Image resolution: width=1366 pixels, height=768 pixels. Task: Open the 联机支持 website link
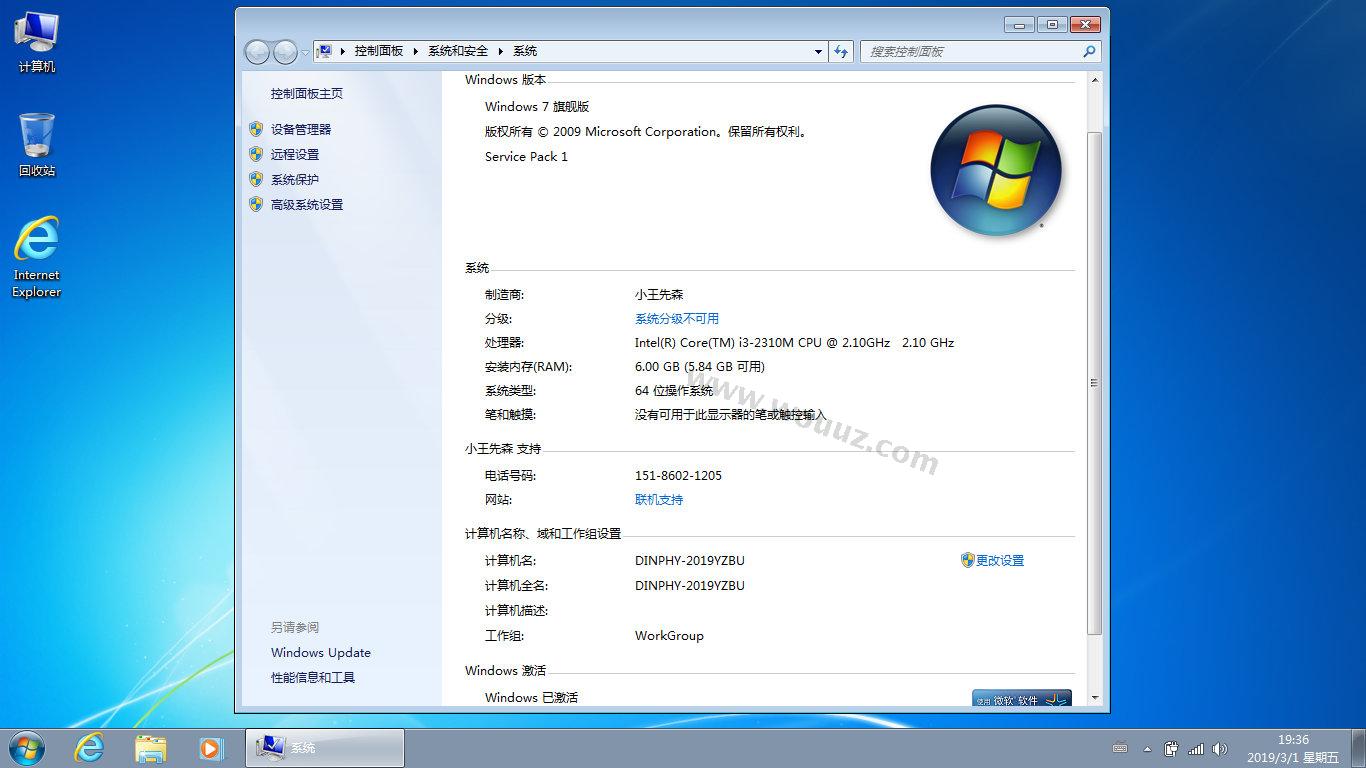pos(659,500)
